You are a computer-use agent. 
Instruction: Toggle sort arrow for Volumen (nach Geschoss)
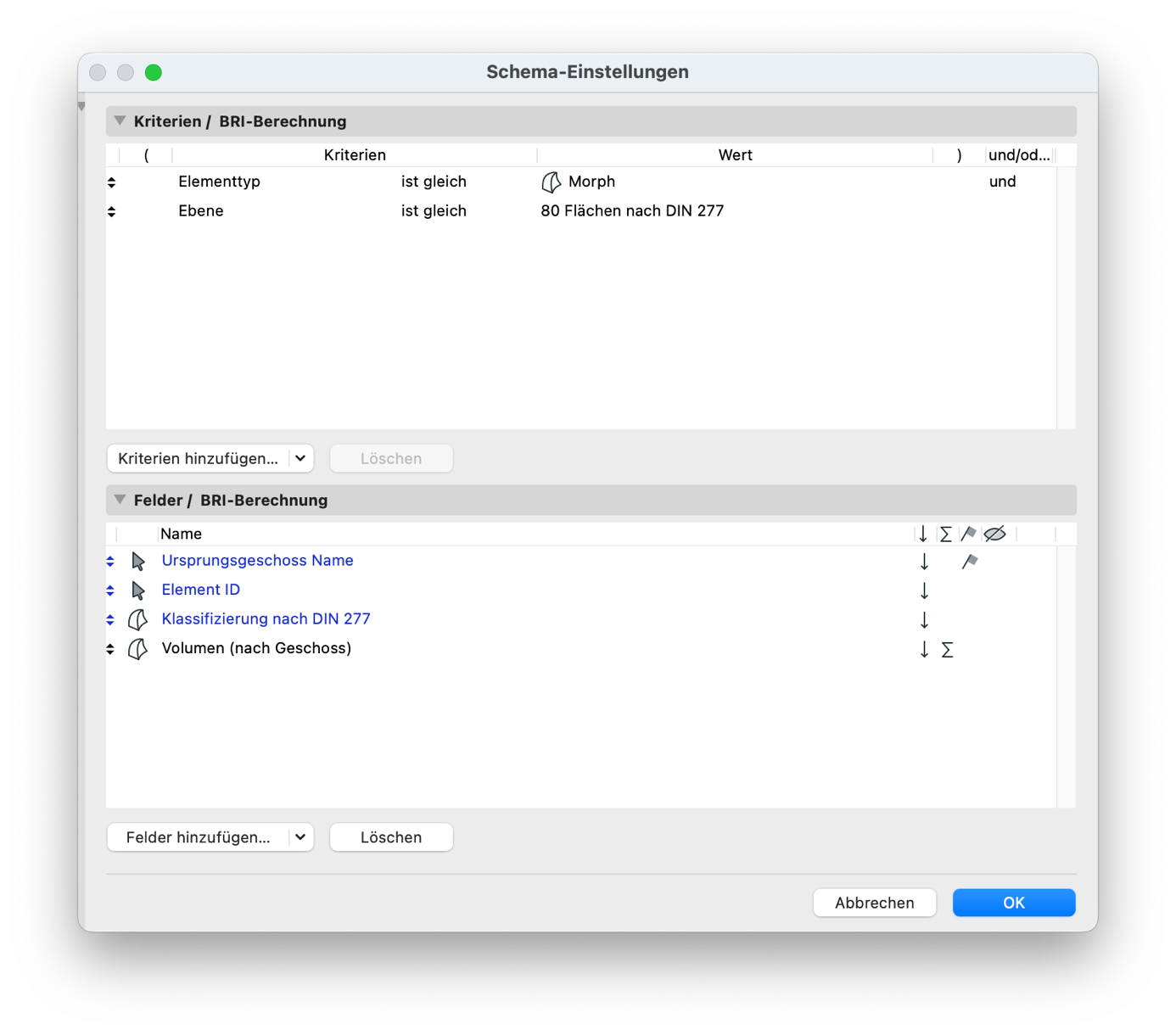tap(924, 650)
